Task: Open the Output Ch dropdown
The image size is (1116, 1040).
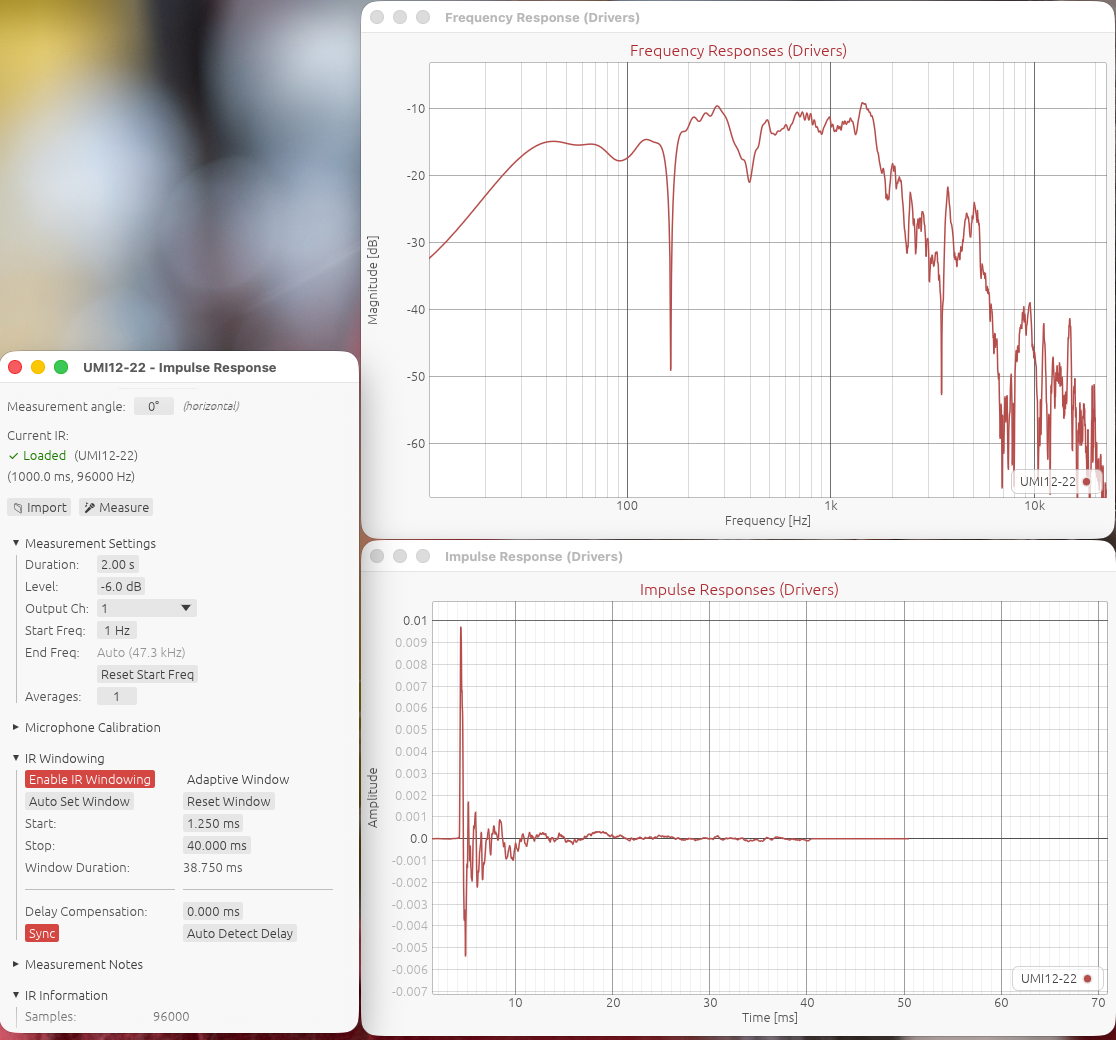Action: (146, 608)
